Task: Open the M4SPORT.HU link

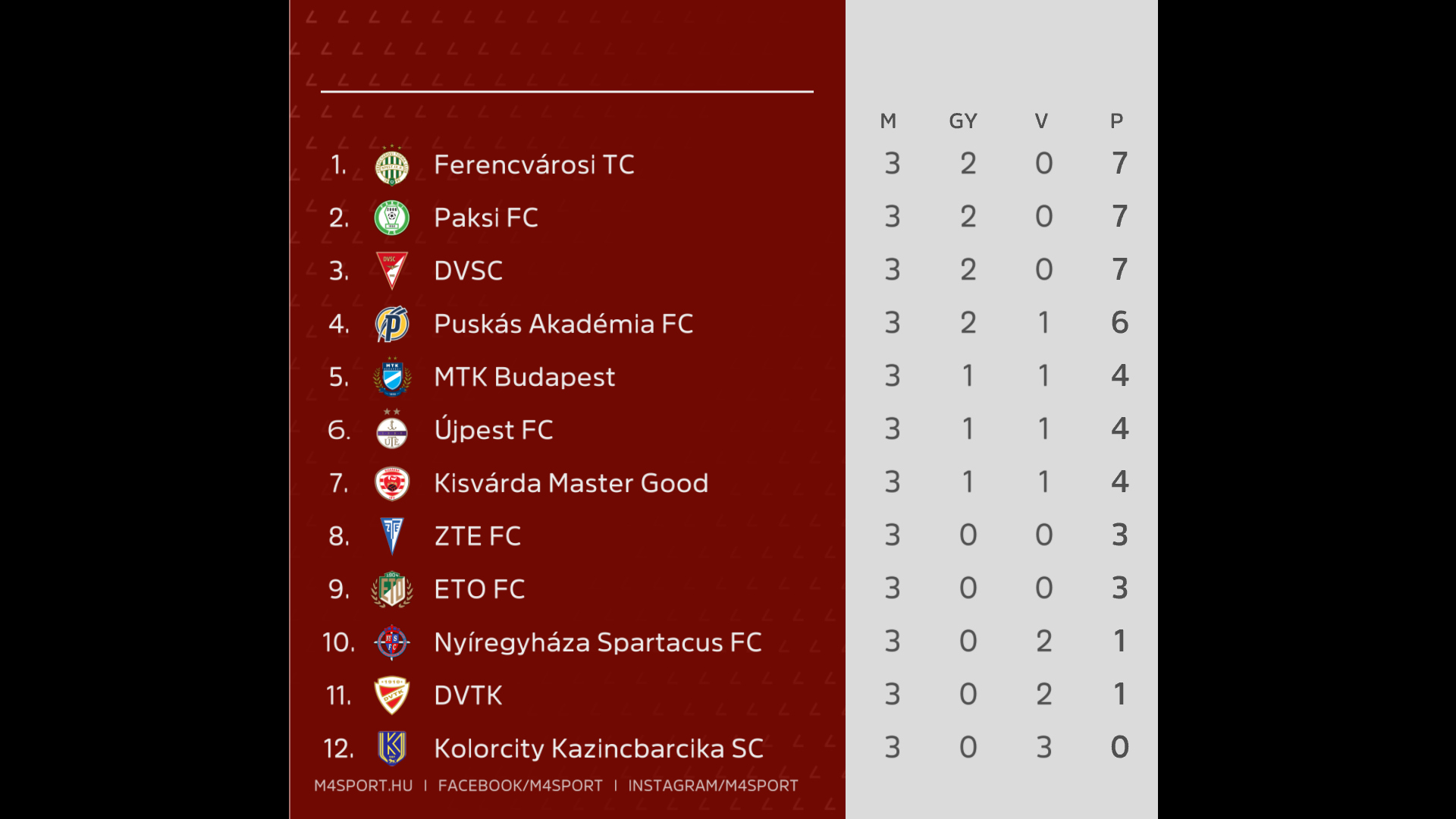Action: [363, 786]
